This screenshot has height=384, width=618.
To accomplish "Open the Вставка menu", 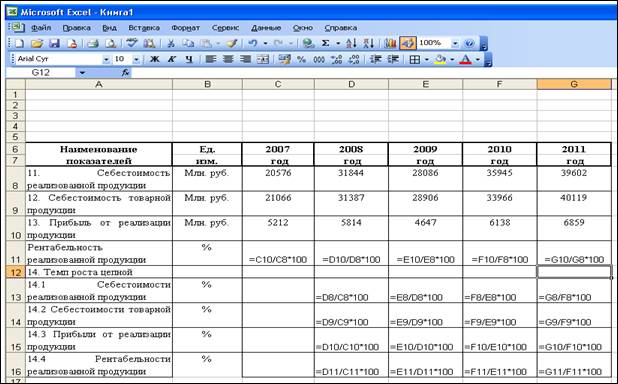I will click(144, 28).
